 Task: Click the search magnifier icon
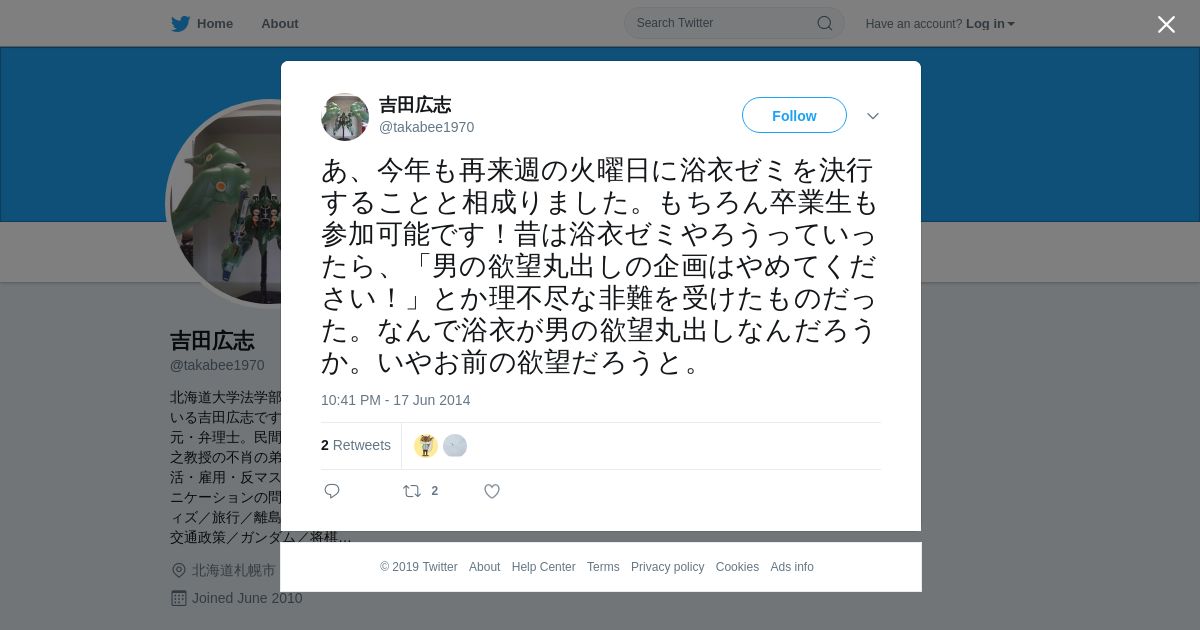[x=825, y=23]
